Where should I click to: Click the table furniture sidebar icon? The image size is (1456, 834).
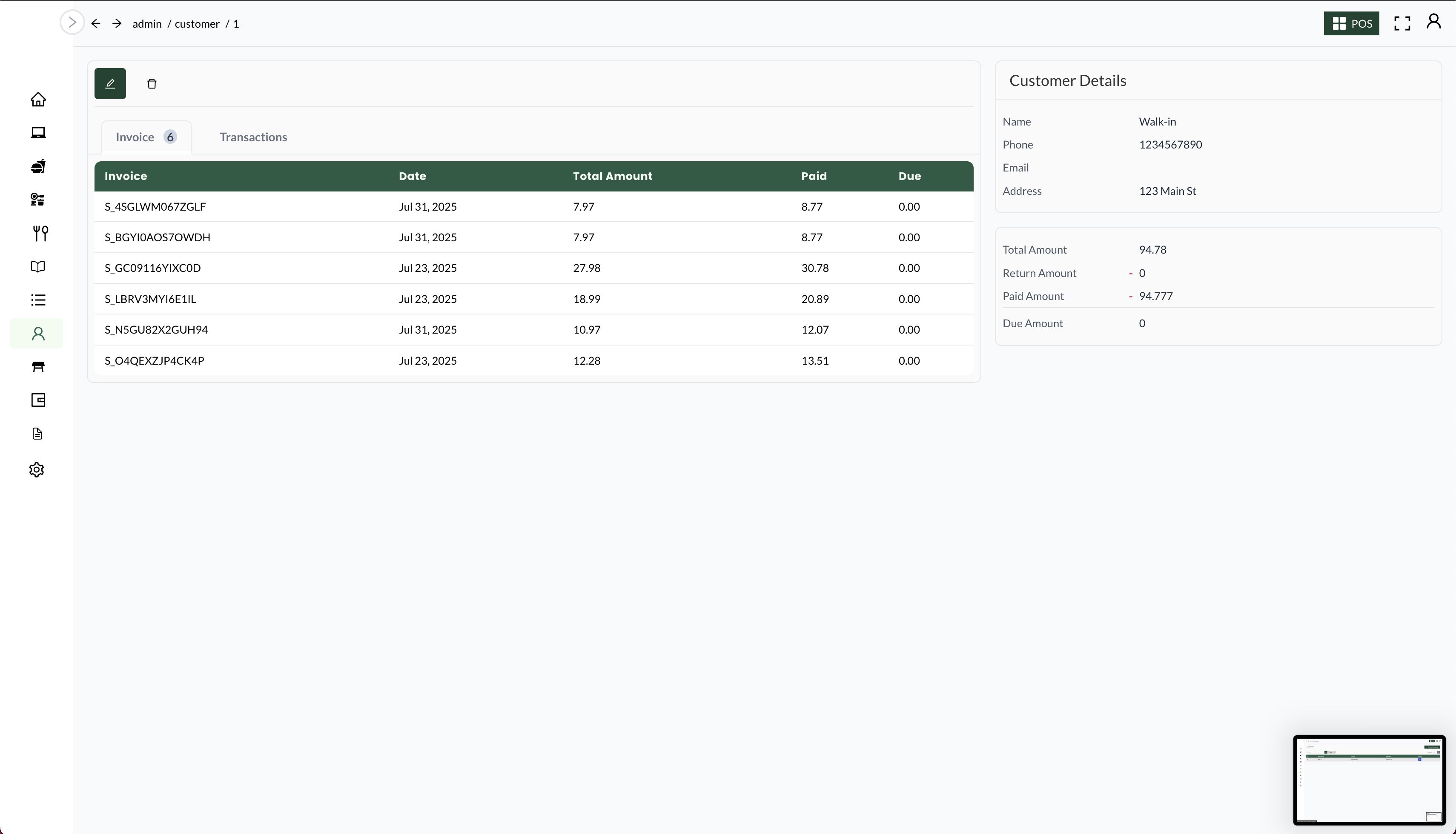[x=38, y=367]
